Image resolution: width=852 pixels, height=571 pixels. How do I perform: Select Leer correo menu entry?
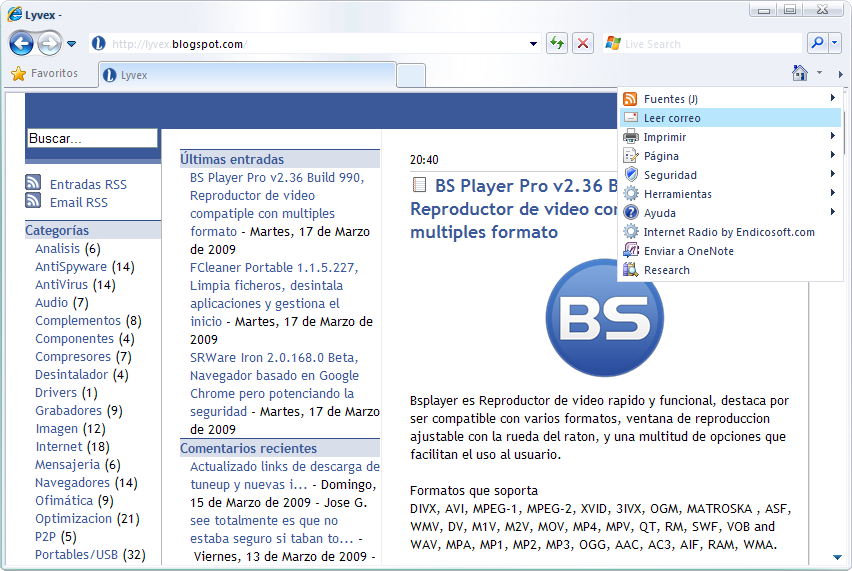[671, 118]
